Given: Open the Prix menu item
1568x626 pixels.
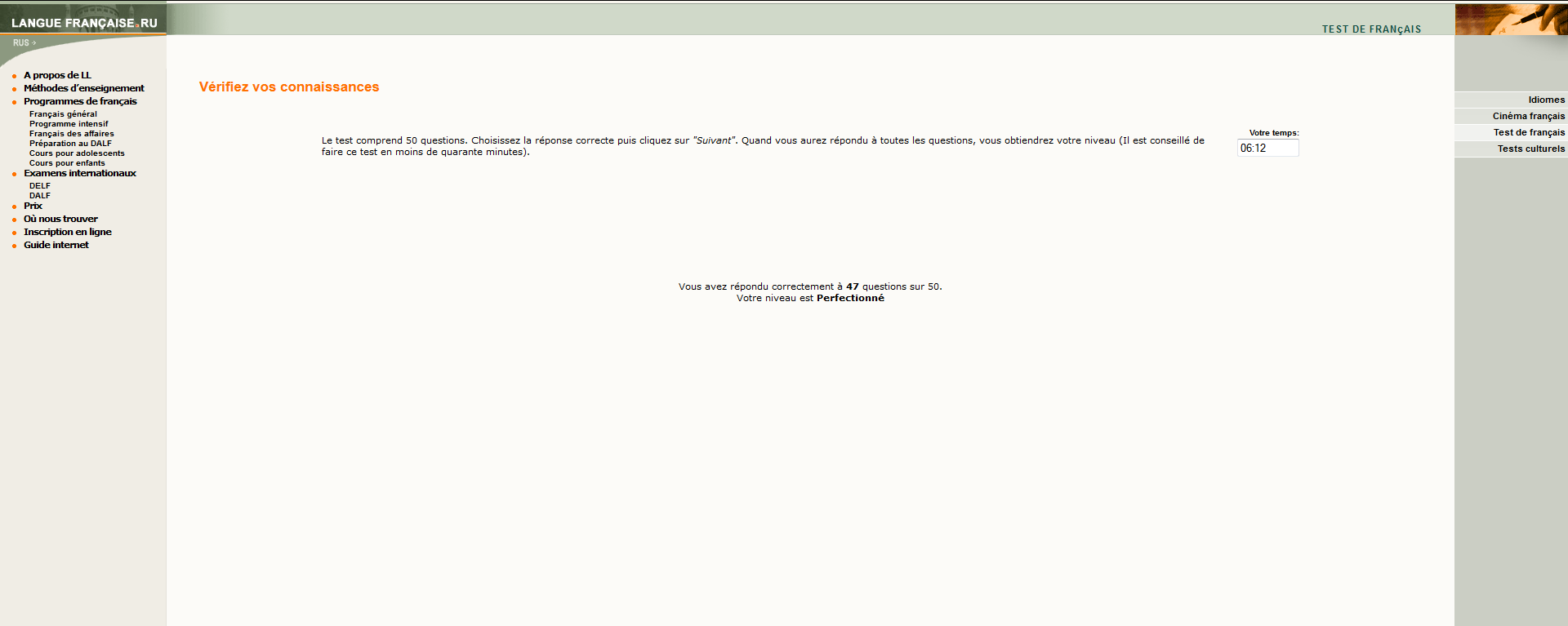Looking at the screenshot, I should (x=33, y=206).
